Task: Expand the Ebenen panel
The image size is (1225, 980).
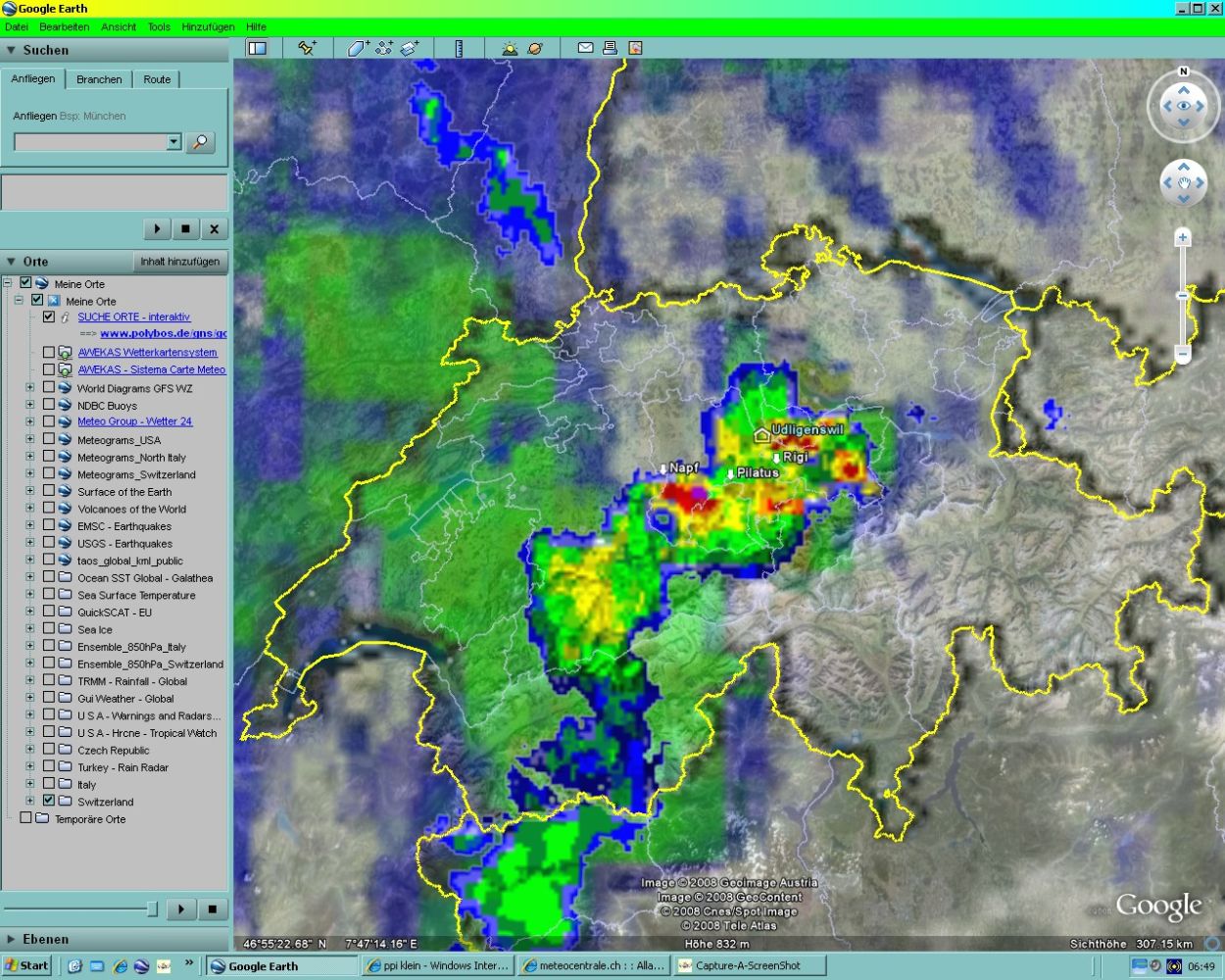Action: pyautogui.click(x=11, y=939)
